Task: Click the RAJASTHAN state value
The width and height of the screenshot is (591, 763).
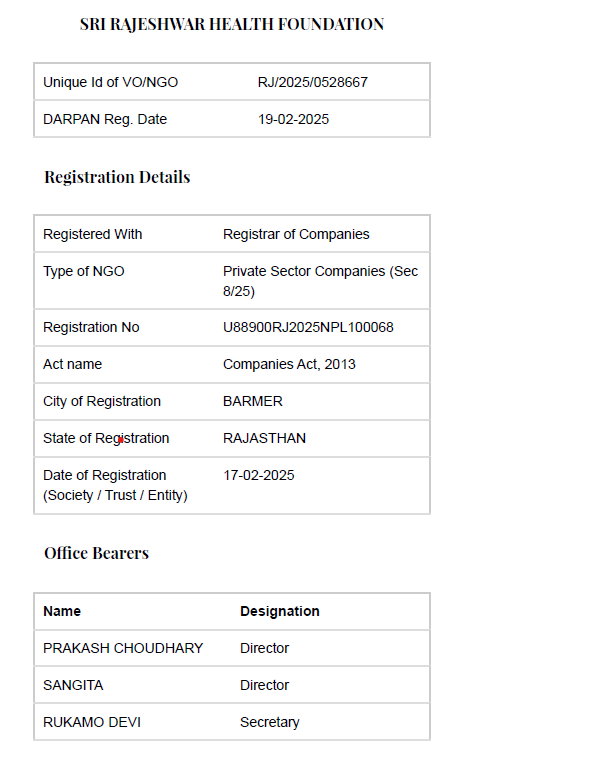Action: tap(265, 438)
